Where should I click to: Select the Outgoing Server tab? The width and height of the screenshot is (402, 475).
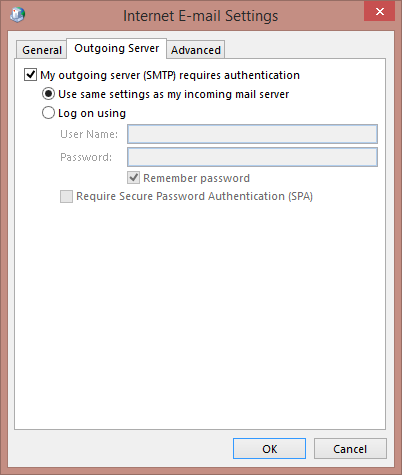pyautogui.click(x=117, y=48)
